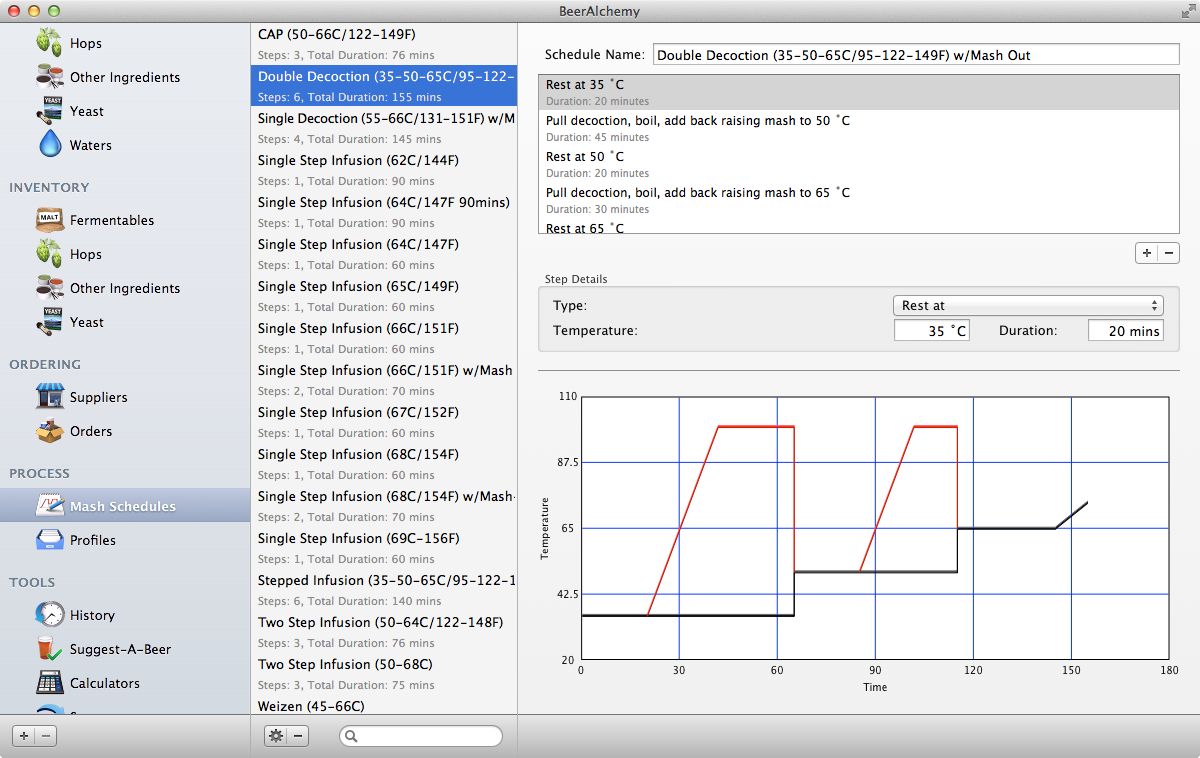
Task: Select the Rest at 50 °C step
Action: [x=859, y=164]
